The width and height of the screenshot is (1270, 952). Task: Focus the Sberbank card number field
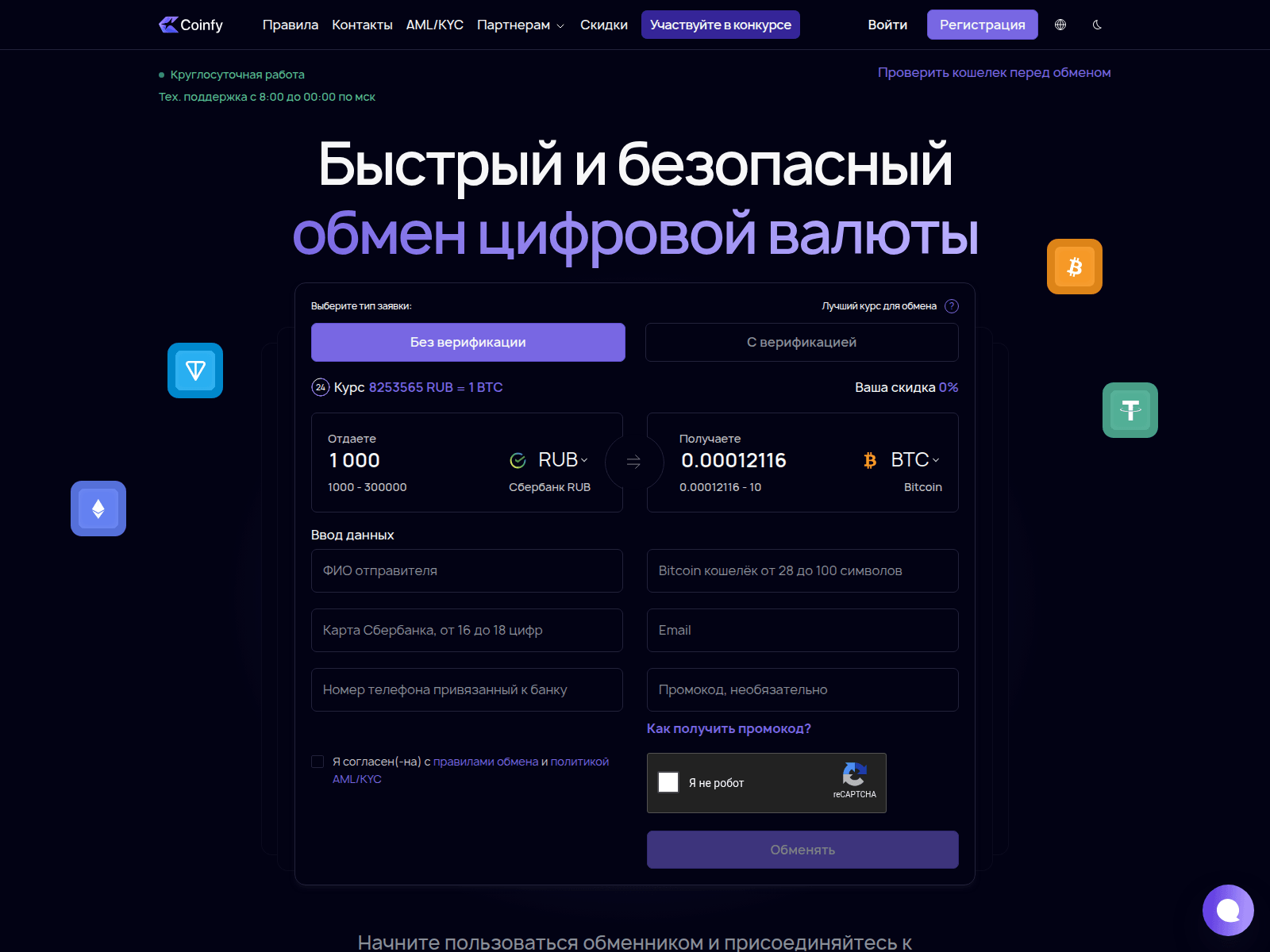coord(467,630)
